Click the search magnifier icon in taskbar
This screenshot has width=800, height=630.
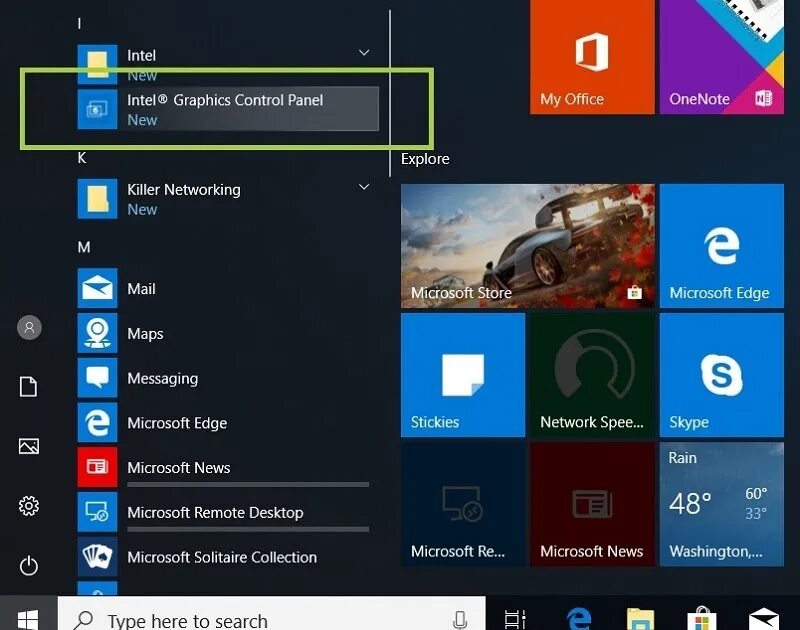[x=83, y=620]
